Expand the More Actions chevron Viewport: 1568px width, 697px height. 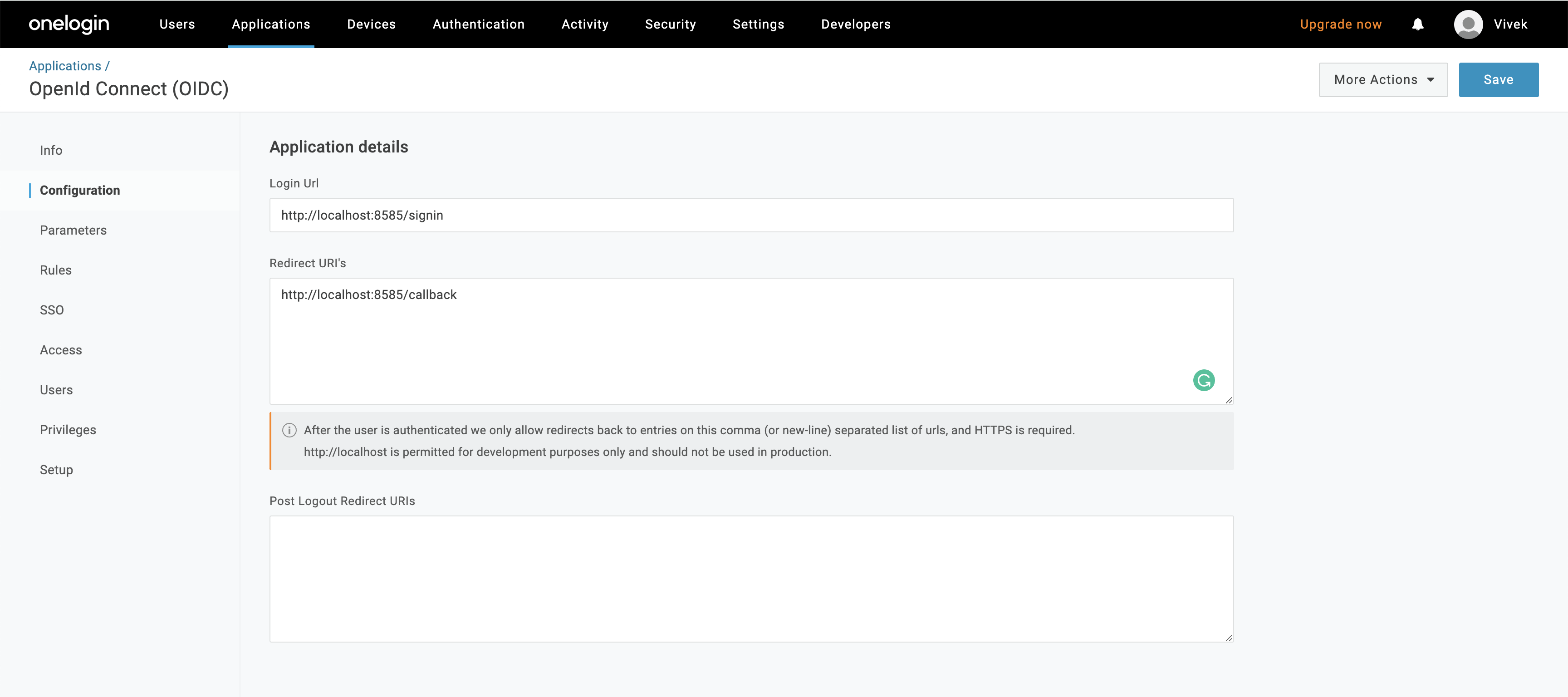[1431, 79]
